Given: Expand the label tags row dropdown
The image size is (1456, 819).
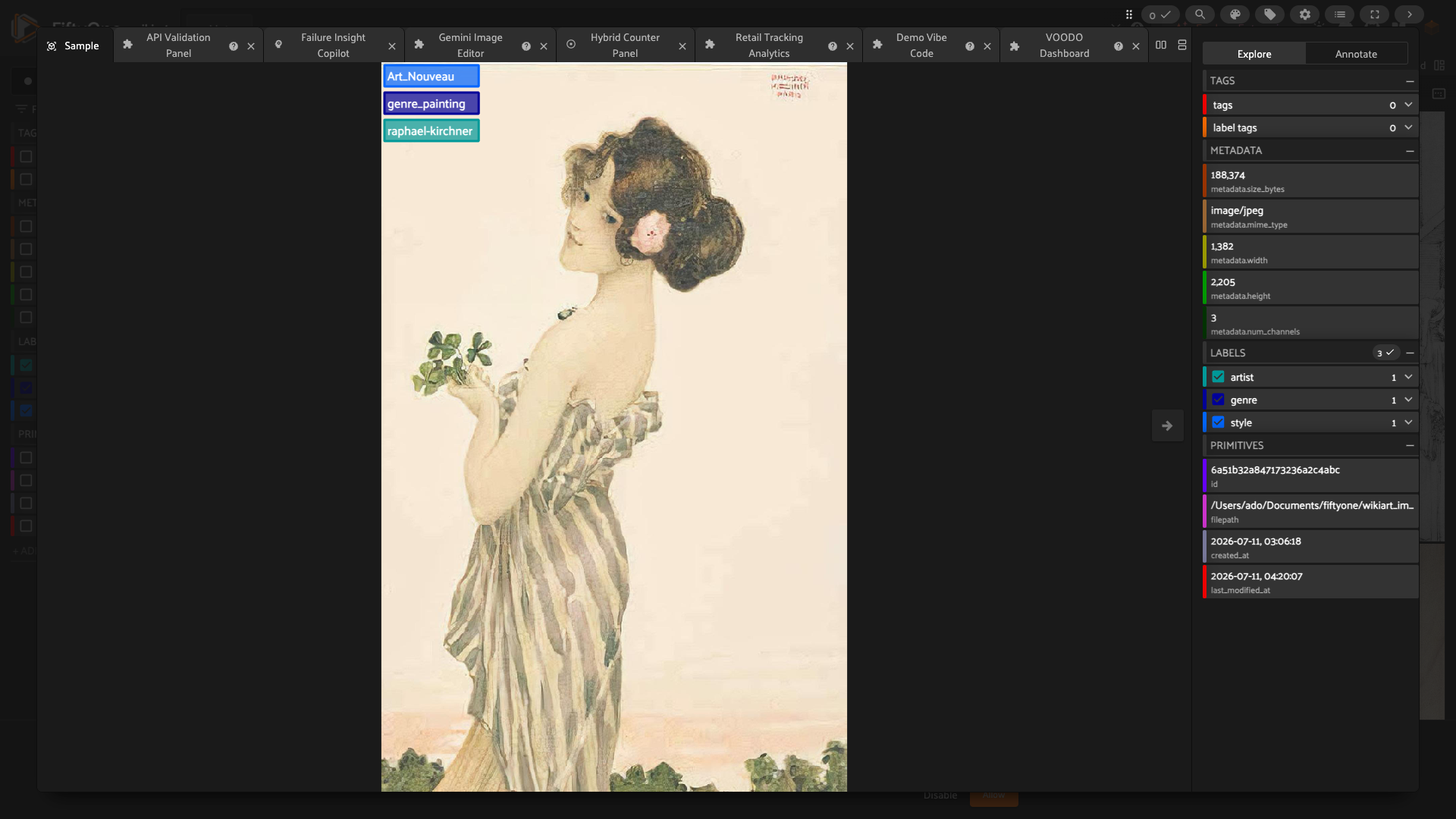Looking at the screenshot, I should tap(1408, 127).
